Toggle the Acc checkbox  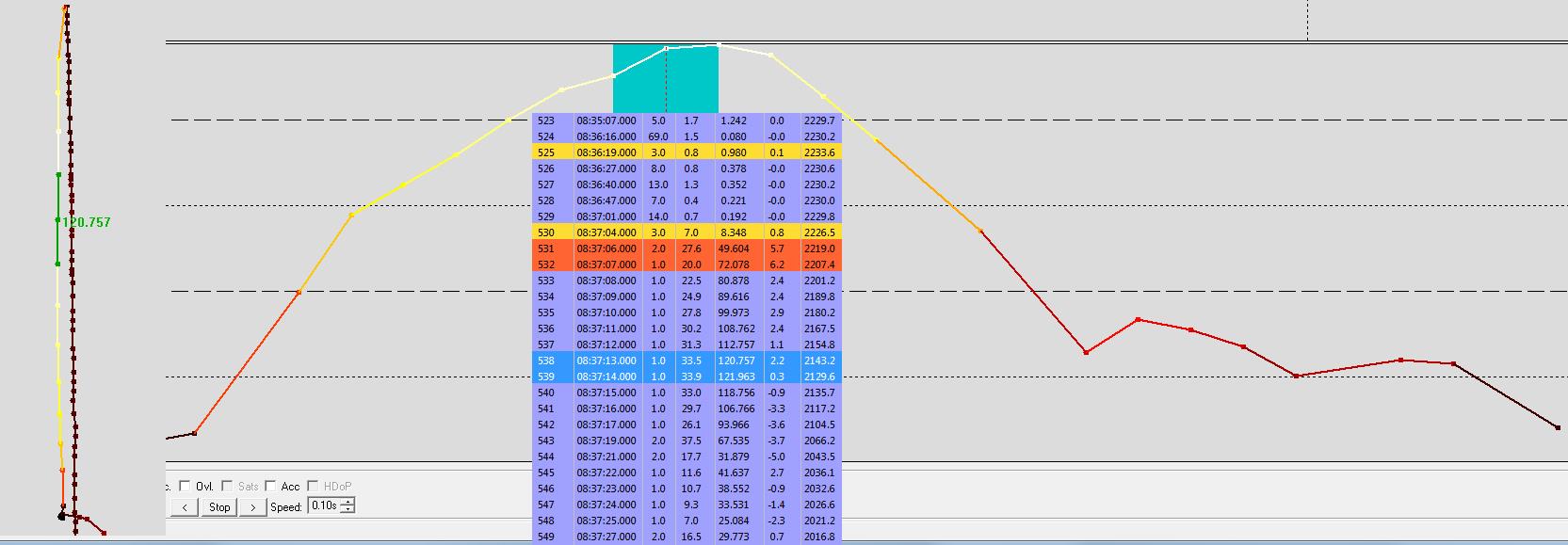tap(270, 487)
